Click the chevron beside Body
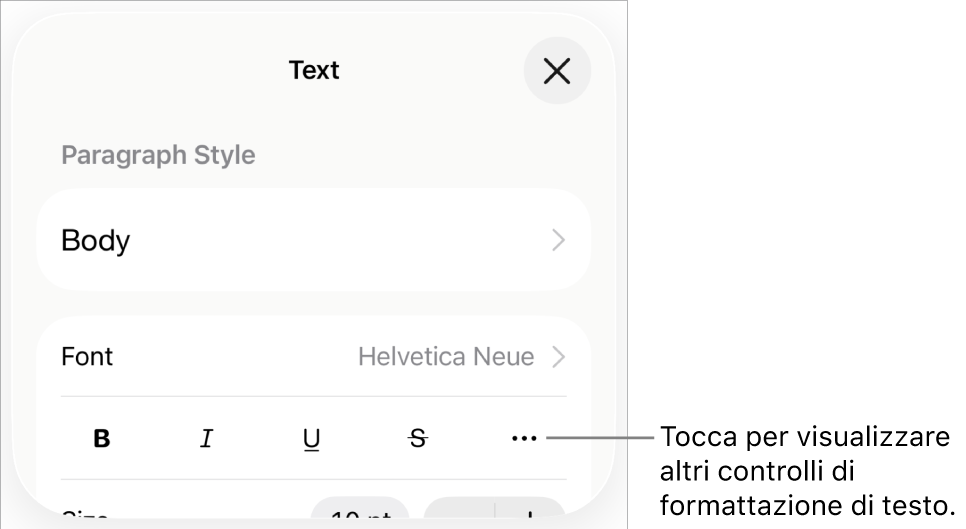966x529 pixels. 558,240
